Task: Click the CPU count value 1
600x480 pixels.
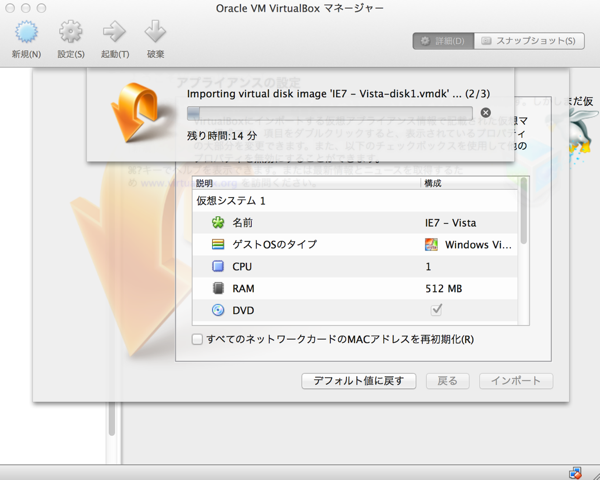Action: pos(428,267)
